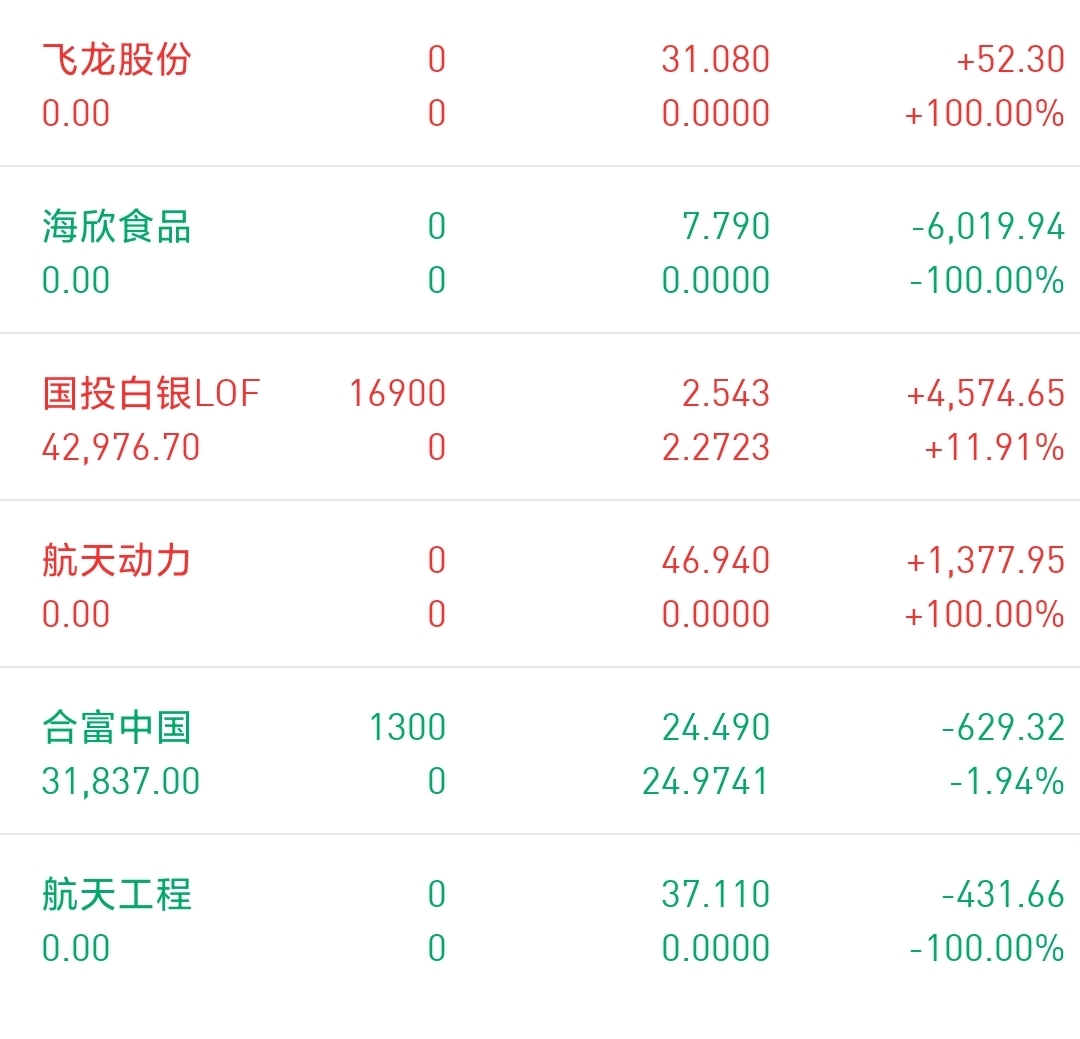Open the 国投白银LOF fund holding

point(540,418)
